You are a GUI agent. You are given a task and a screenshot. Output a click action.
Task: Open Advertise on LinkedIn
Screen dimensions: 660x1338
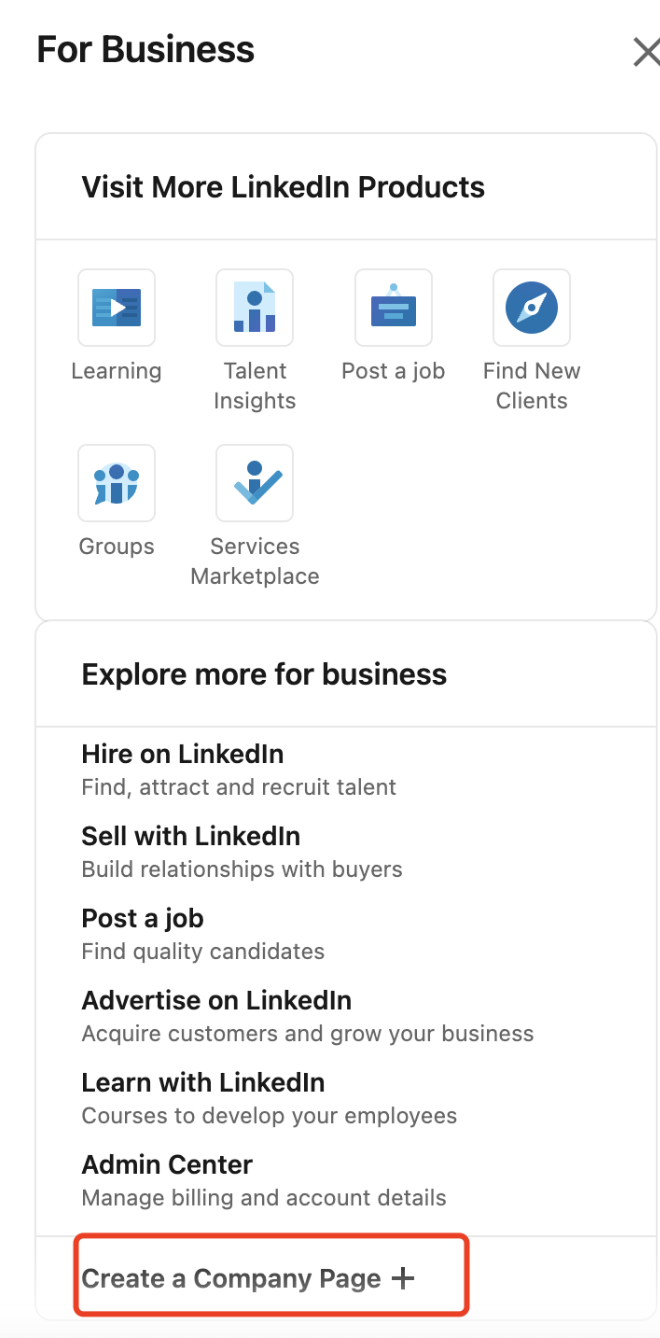click(216, 1000)
